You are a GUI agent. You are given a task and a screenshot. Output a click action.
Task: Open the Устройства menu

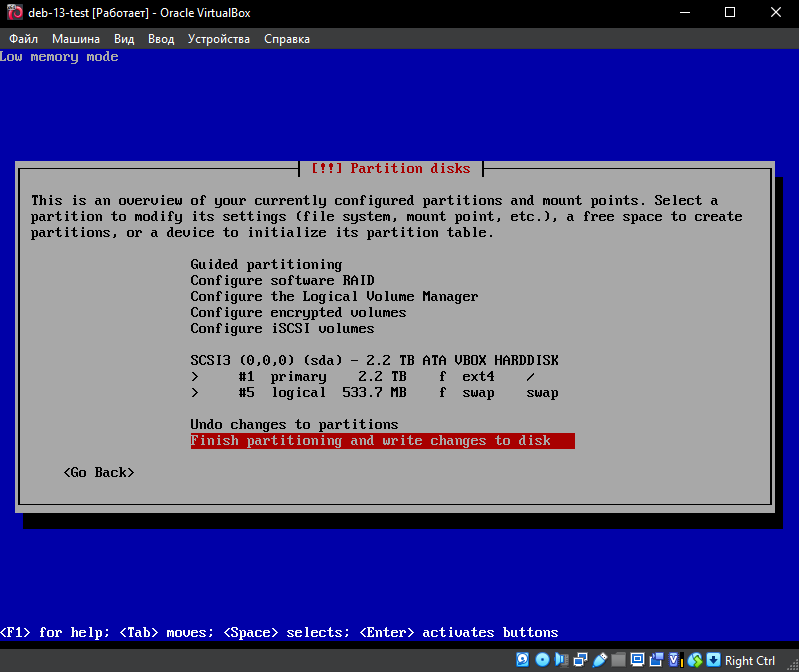coord(218,39)
